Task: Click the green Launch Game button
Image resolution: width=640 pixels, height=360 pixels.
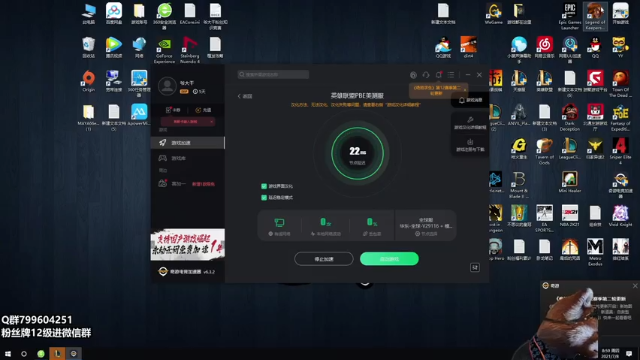Action: 389,259
